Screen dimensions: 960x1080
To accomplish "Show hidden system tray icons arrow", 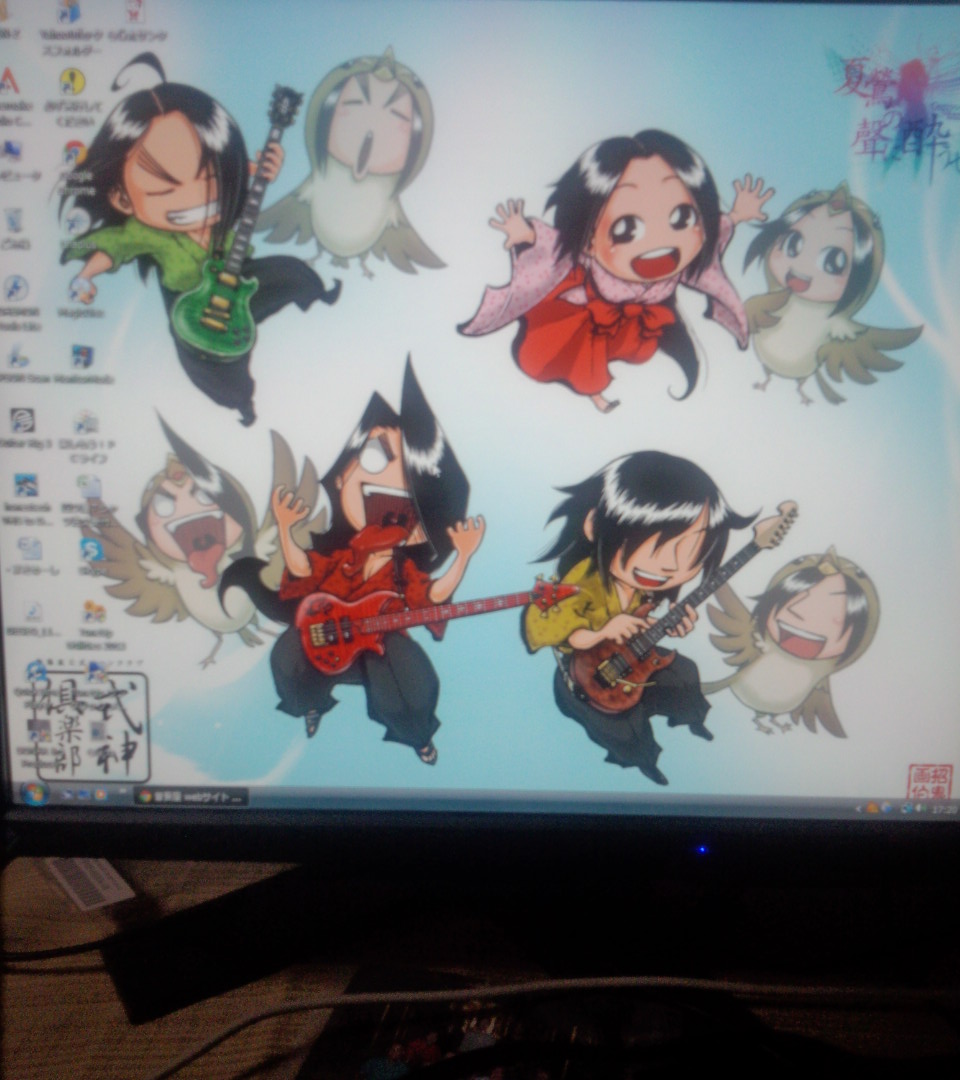I will click(858, 809).
